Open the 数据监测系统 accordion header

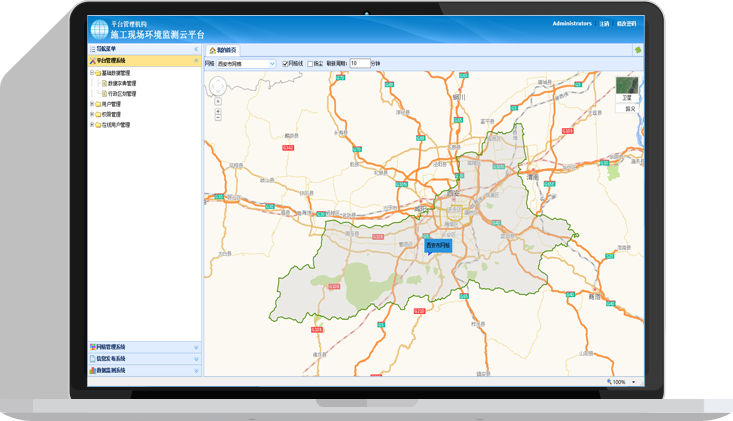144,371
